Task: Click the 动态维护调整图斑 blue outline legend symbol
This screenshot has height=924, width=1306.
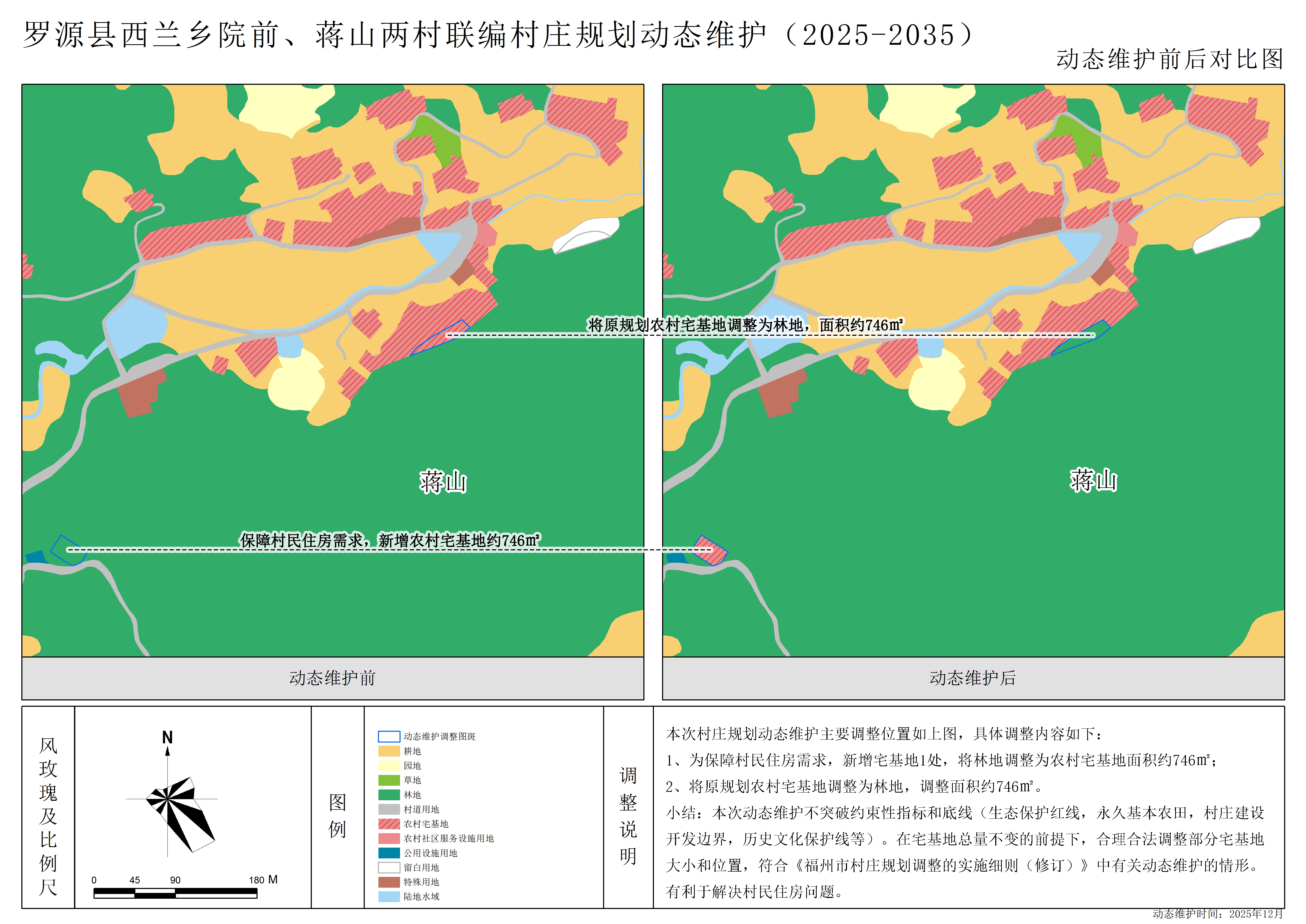Action: (x=389, y=736)
